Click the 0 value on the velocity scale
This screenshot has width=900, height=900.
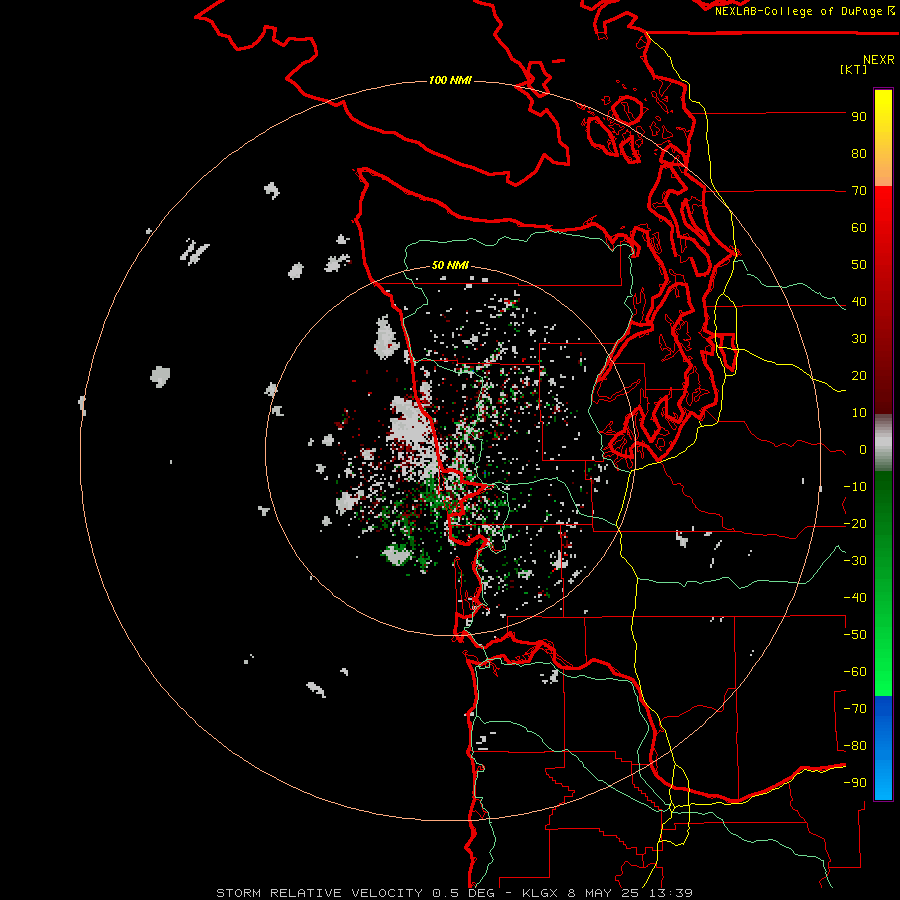point(863,450)
